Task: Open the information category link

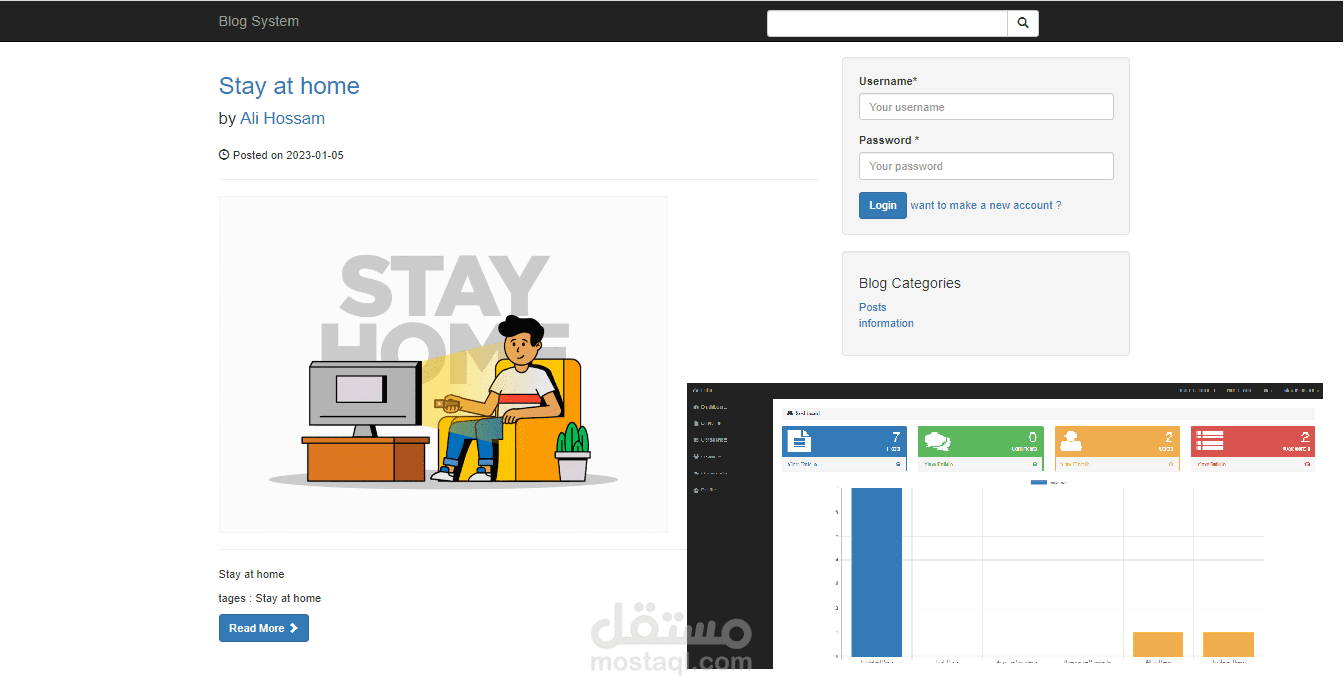Action: coord(886,323)
